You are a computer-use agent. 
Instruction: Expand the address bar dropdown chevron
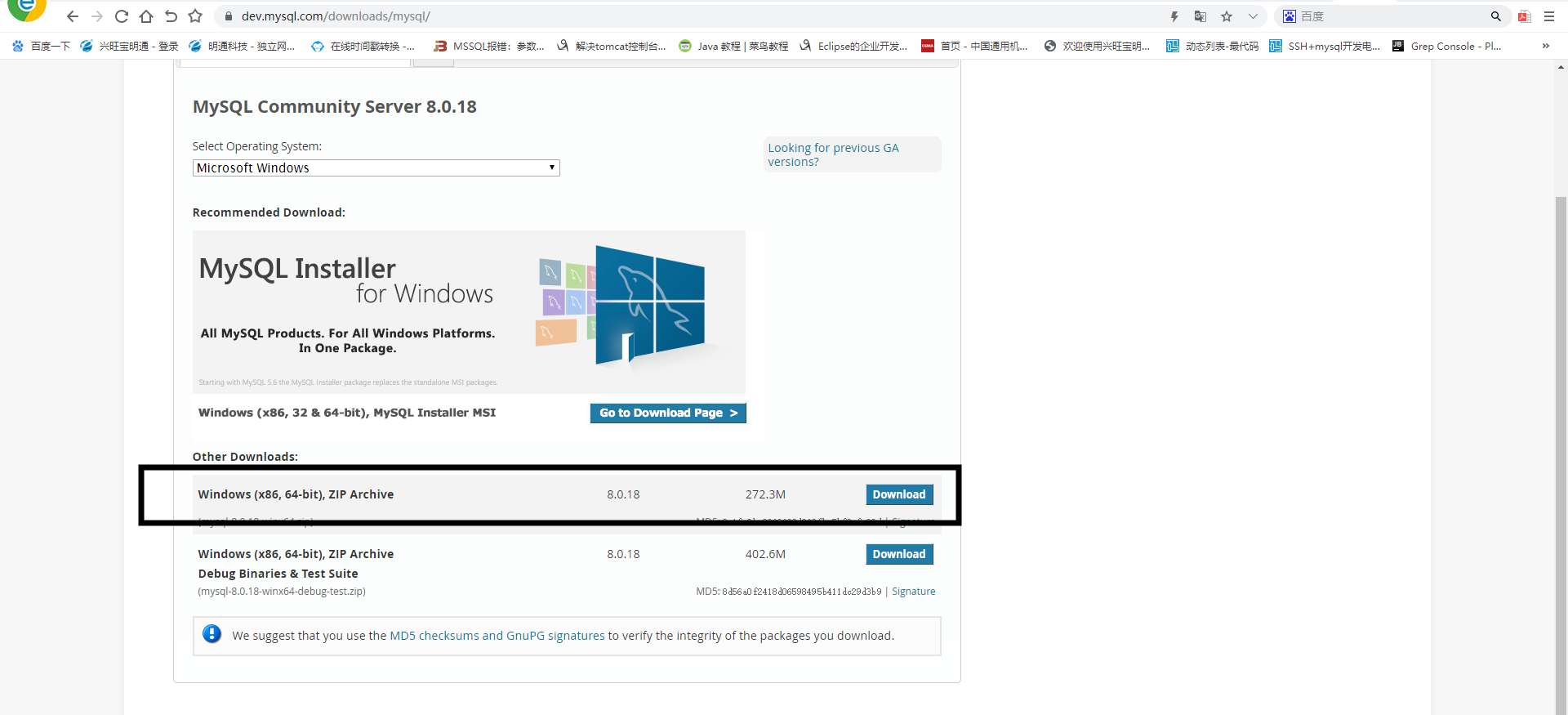(x=1253, y=16)
